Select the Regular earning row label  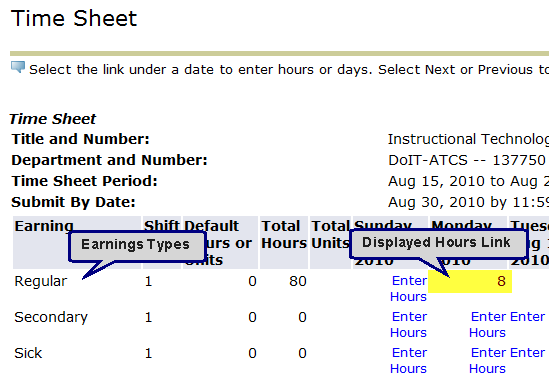tap(40, 281)
